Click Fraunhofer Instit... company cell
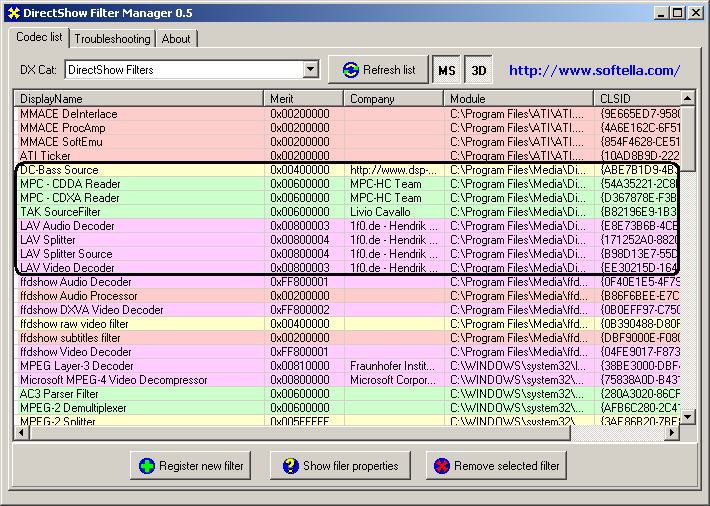Screen dimensions: 710x506 393,366
